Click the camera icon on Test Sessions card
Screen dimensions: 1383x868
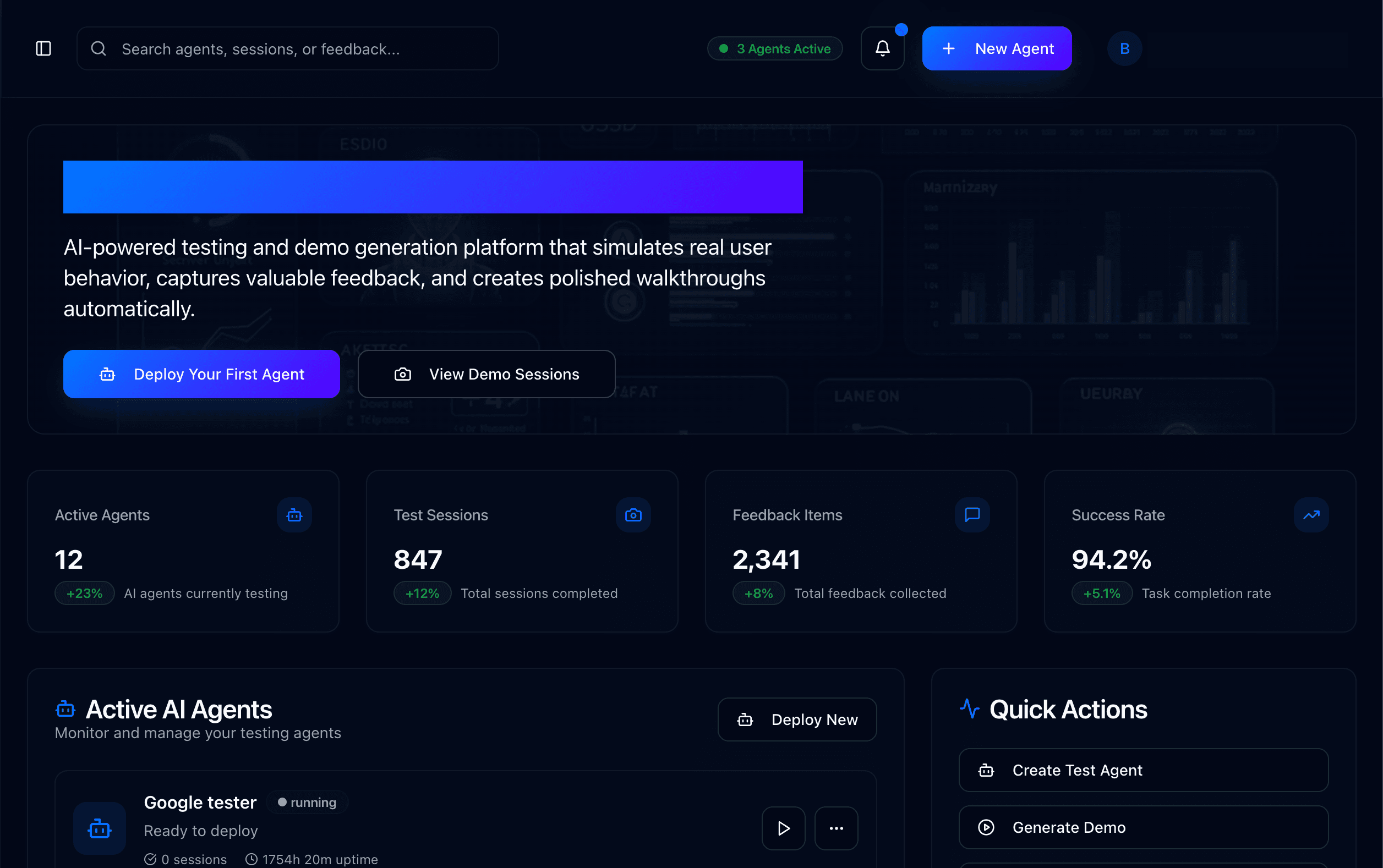[632, 515]
